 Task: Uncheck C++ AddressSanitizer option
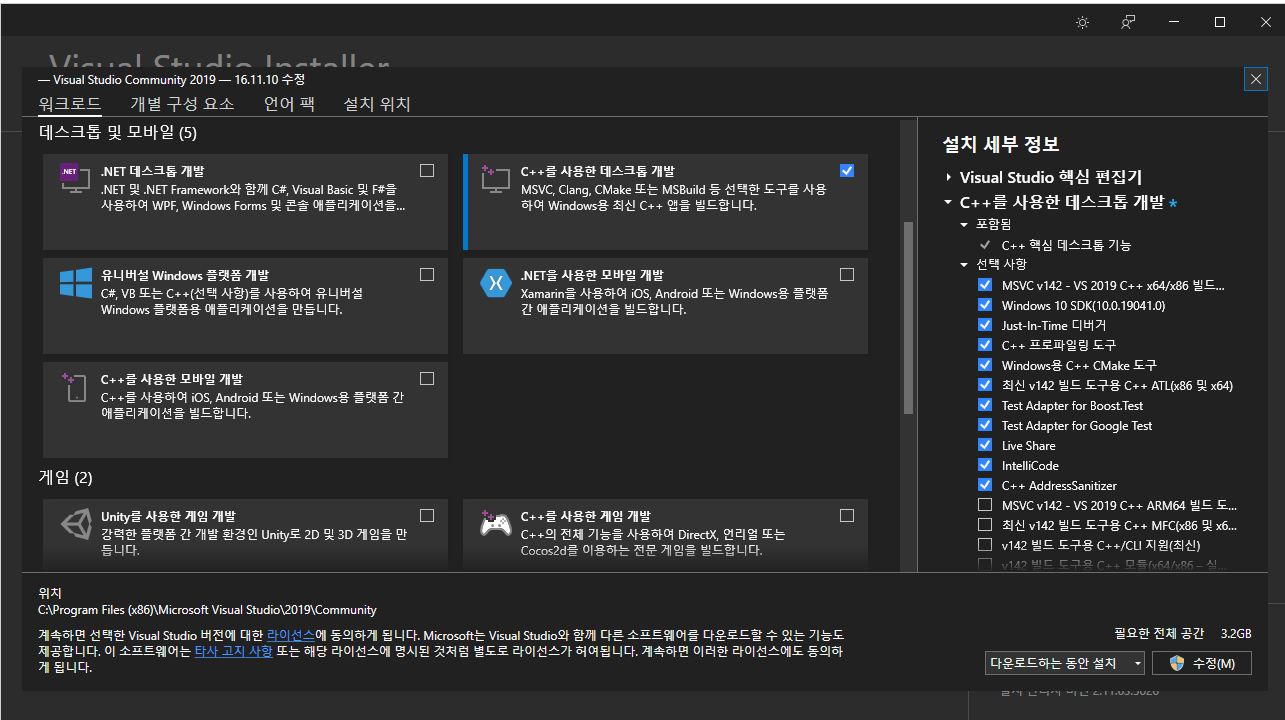(x=985, y=485)
